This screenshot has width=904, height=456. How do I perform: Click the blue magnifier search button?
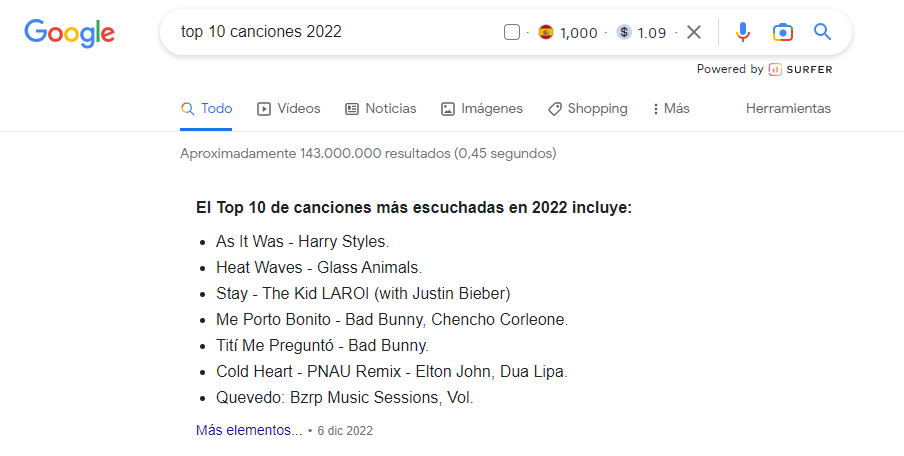822,32
